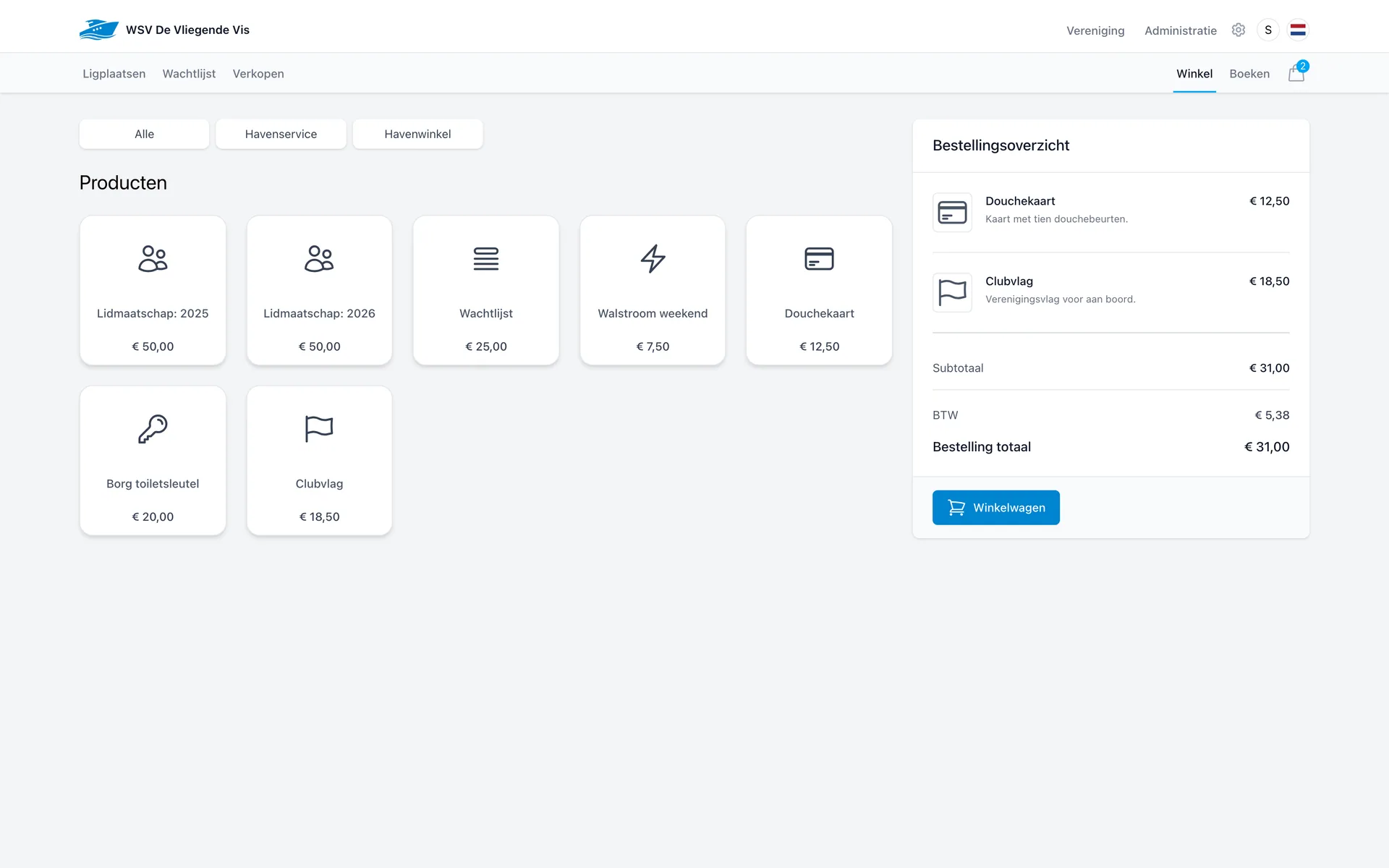Click the Producten heading
1389x868 pixels.
pyautogui.click(x=123, y=183)
